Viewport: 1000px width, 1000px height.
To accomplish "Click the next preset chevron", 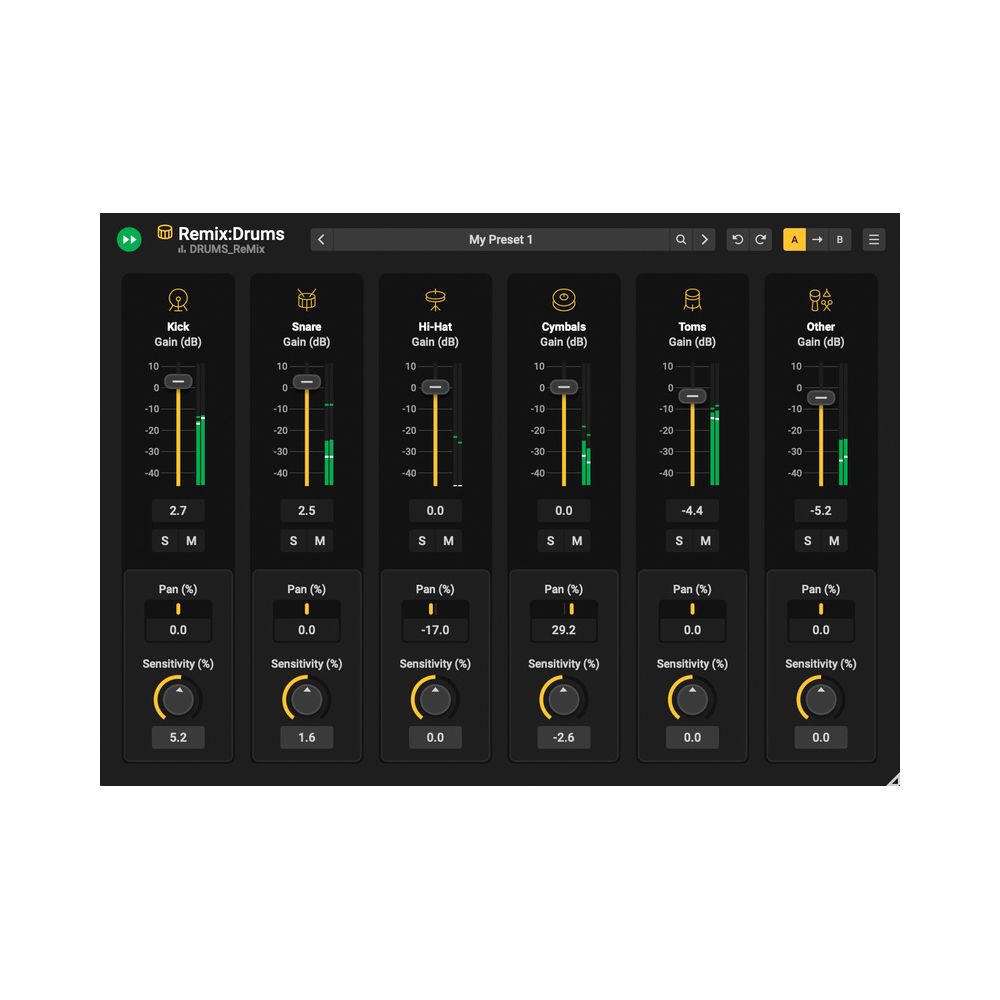I will pyautogui.click(x=704, y=240).
